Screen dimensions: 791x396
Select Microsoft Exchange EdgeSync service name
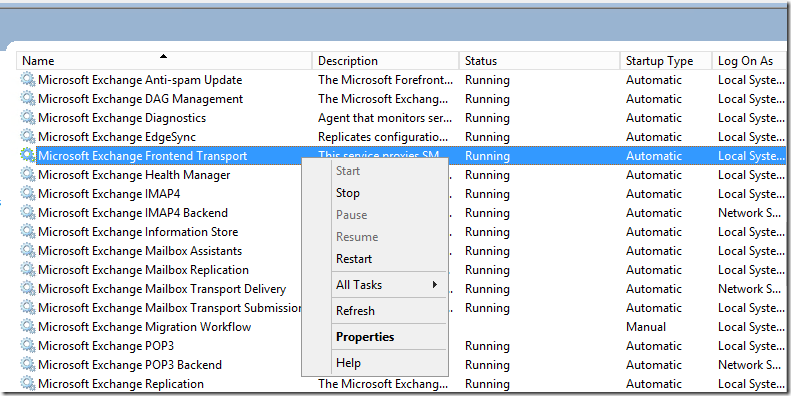[117, 137]
